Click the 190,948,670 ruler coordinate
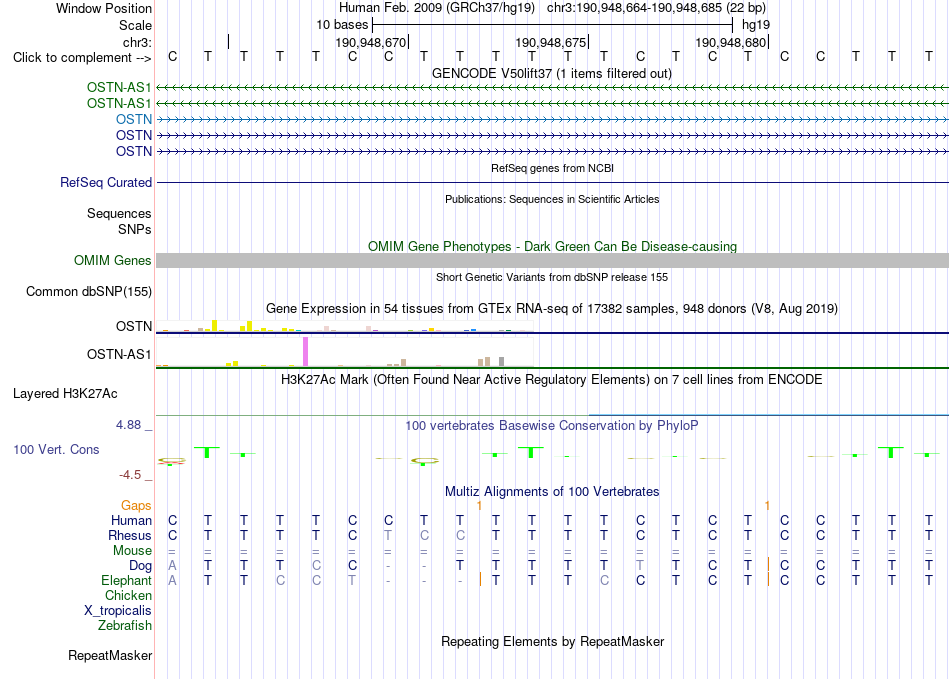The height and width of the screenshot is (679, 950). point(371,42)
